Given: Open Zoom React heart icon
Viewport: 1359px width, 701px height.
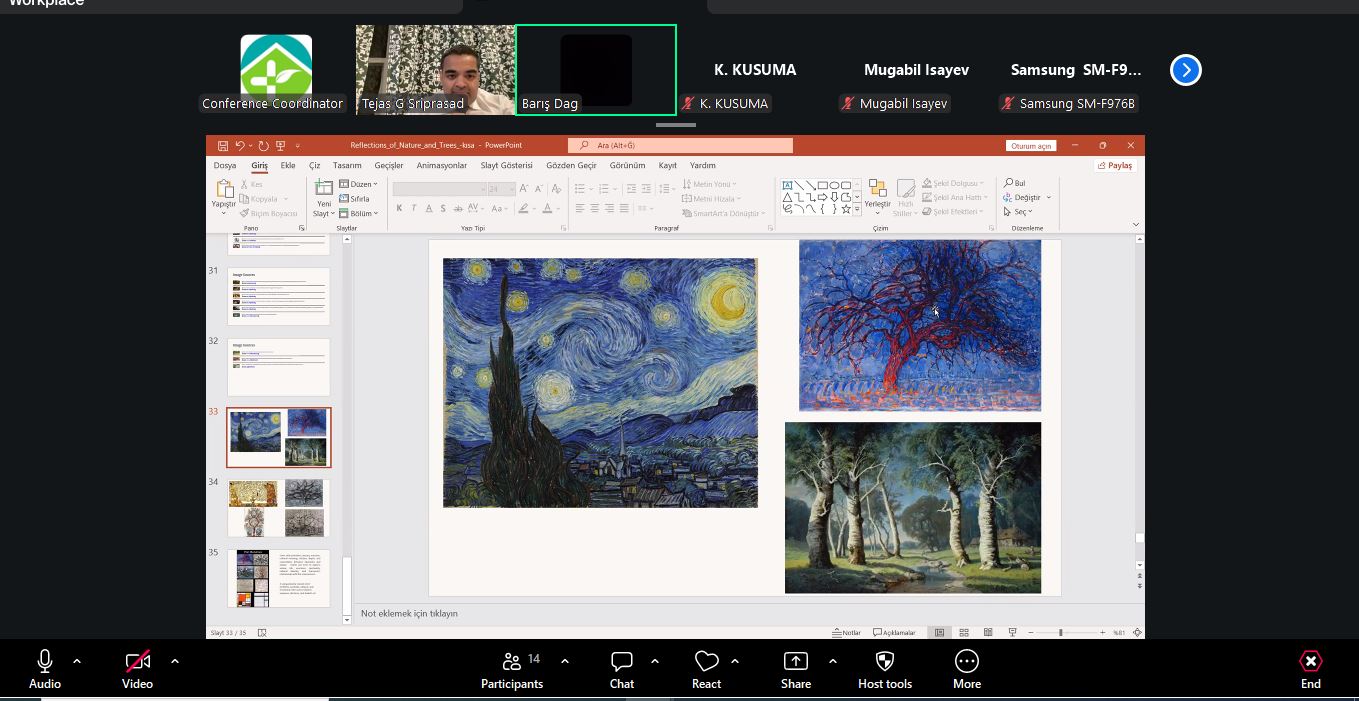Looking at the screenshot, I should 707,660.
